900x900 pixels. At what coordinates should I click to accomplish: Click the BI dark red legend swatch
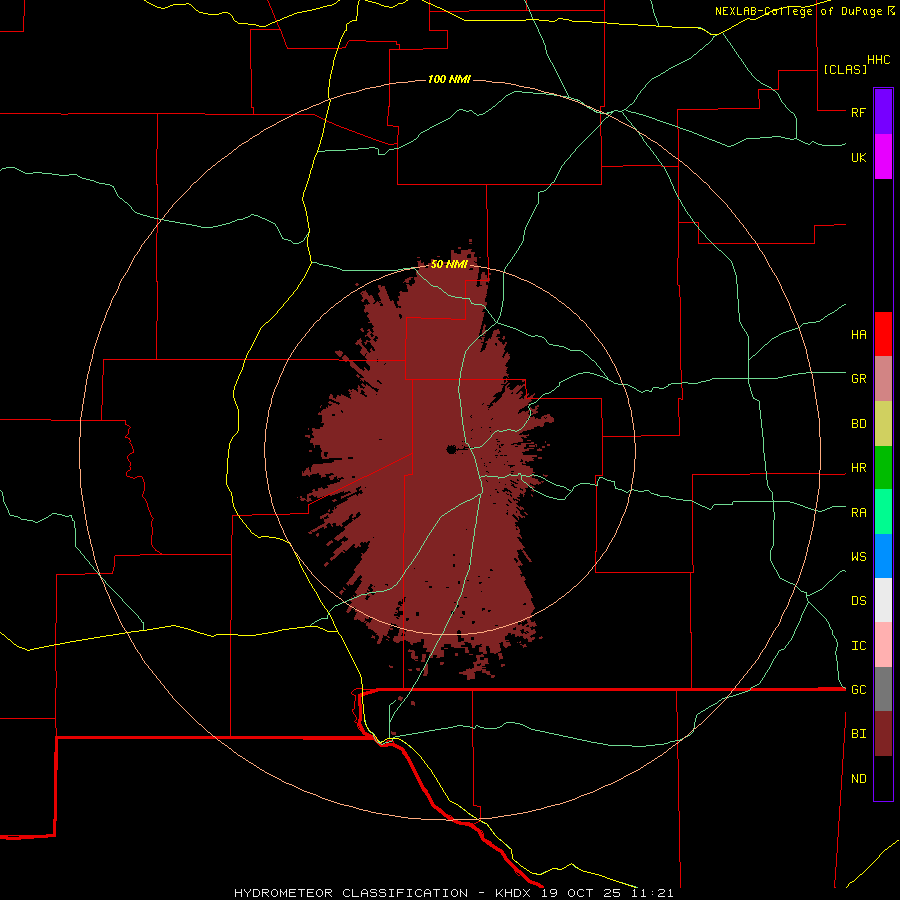pos(883,734)
